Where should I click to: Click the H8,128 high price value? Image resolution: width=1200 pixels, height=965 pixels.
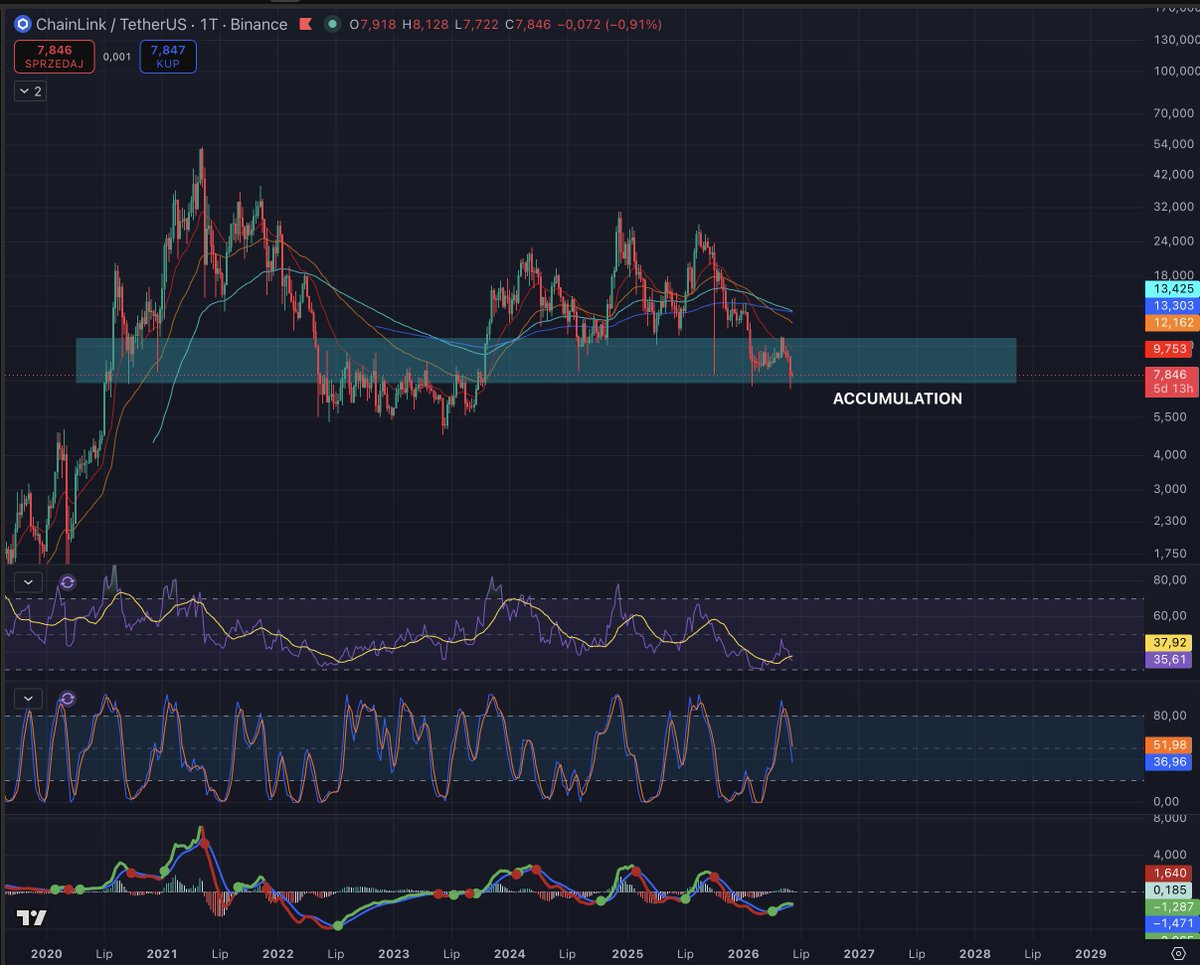pos(425,24)
